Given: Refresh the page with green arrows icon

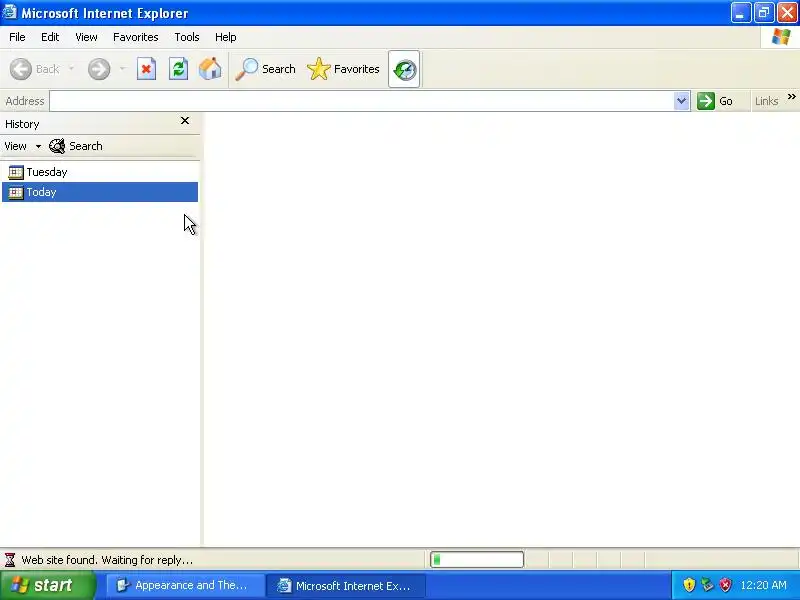Looking at the screenshot, I should point(179,69).
